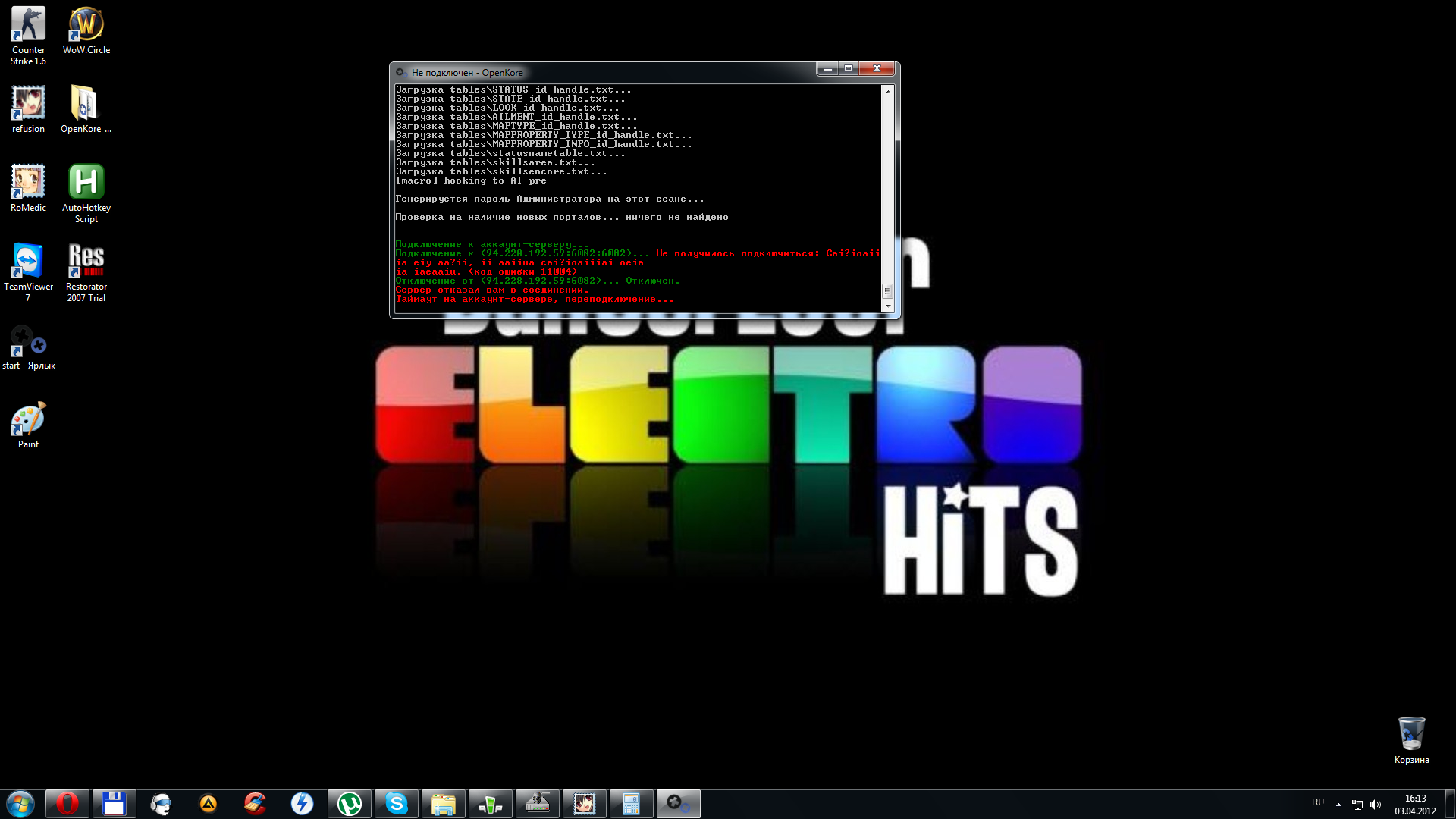The height and width of the screenshot is (819, 1456).
Task: Click Opera browser in taskbar
Action: pos(66,803)
